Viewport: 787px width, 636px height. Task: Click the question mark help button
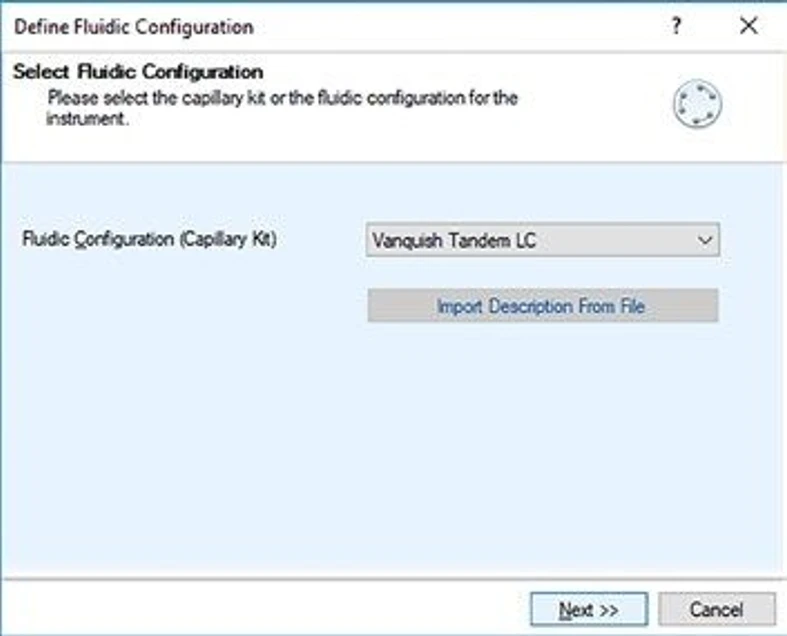(x=677, y=27)
